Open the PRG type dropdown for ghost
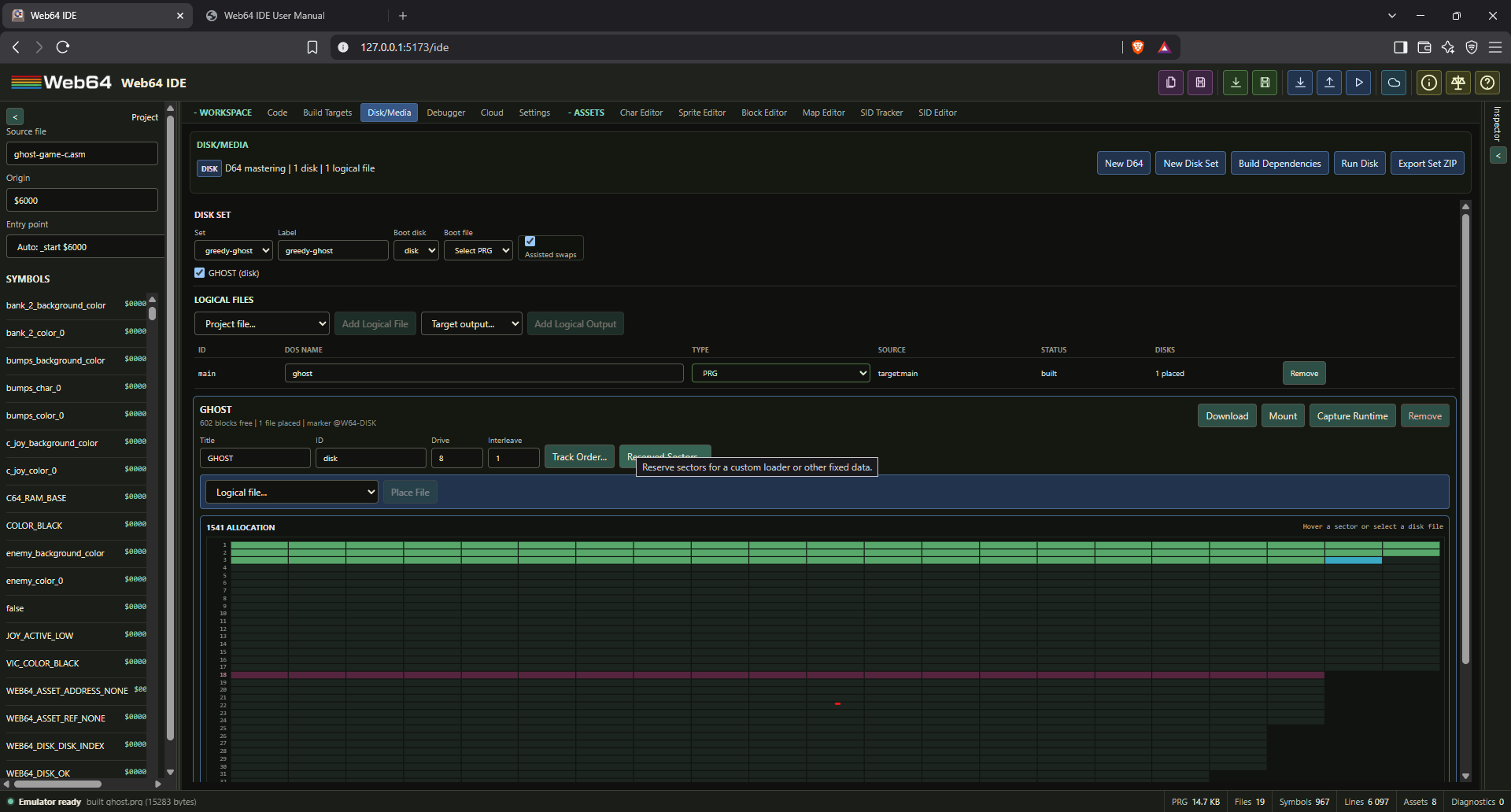This screenshot has width=1511, height=812. click(x=781, y=373)
